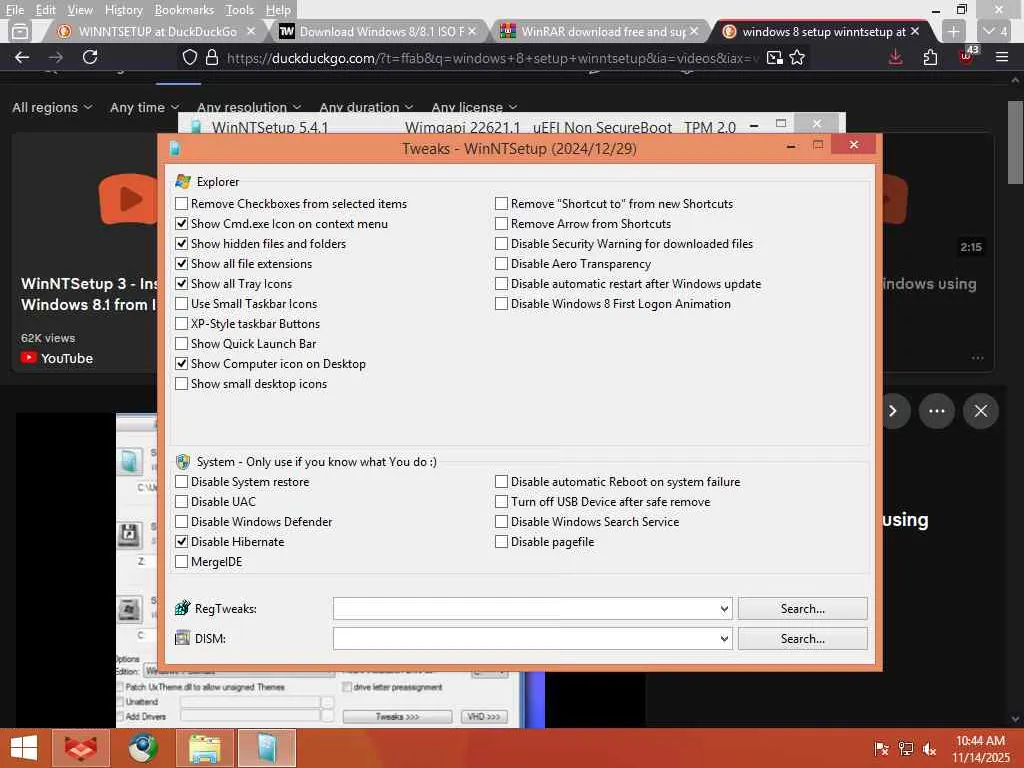The width and height of the screenshot is (1024, 768).
Task: Click the orange video play thumbnail
Action: tap(128, 198)
